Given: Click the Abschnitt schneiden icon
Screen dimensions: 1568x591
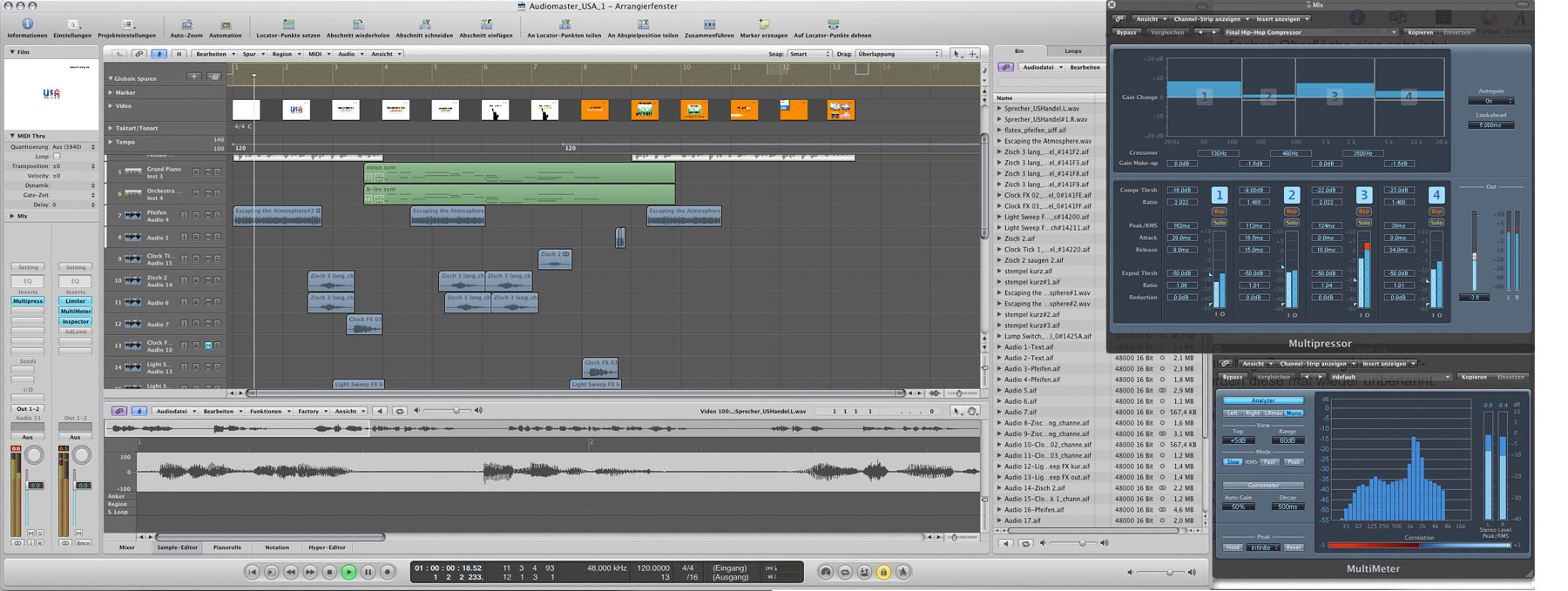Looking at the screenshot, I should pos(424,24).
